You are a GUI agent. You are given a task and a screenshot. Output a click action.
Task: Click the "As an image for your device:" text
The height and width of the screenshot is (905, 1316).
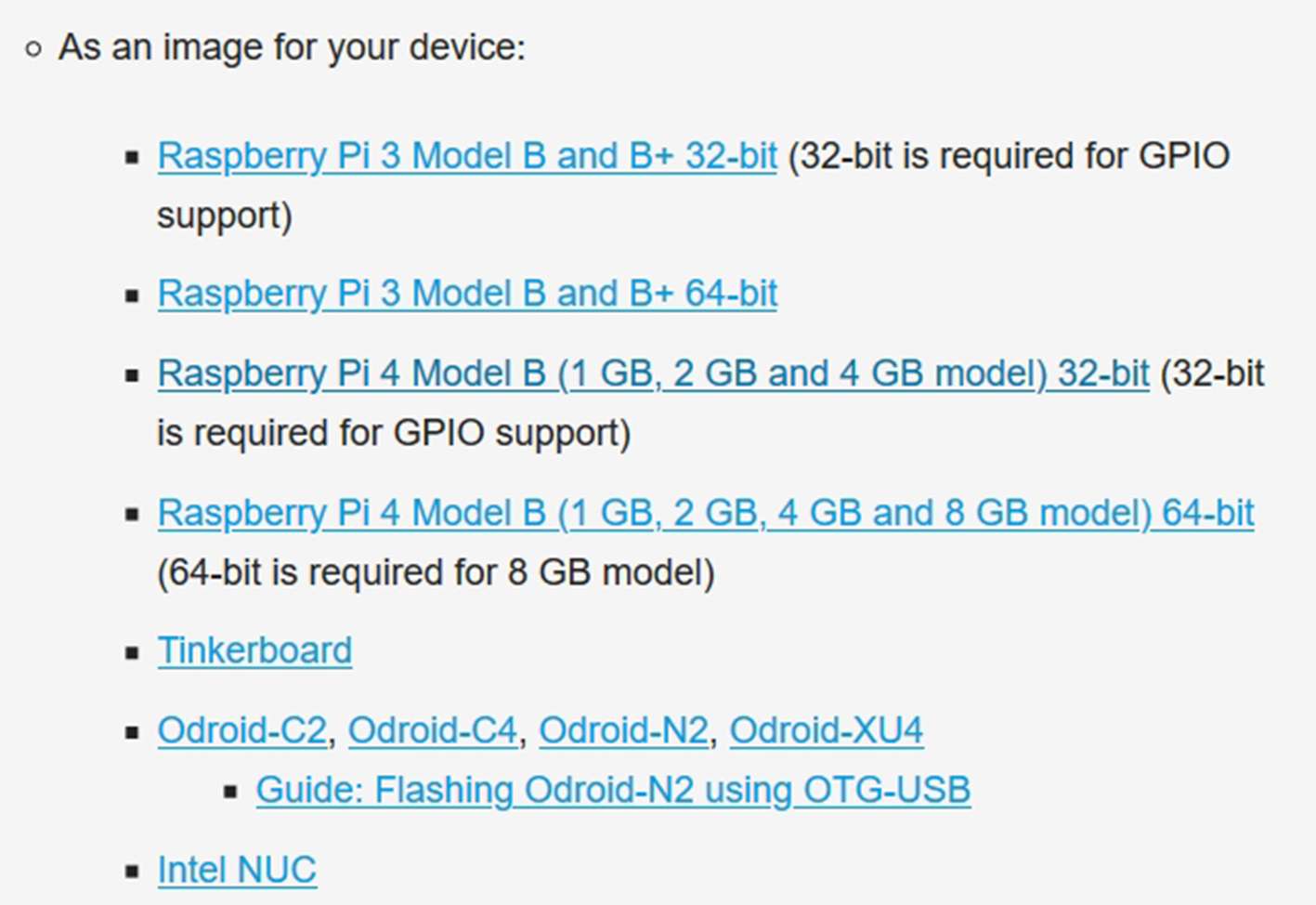tap(292, 47)
